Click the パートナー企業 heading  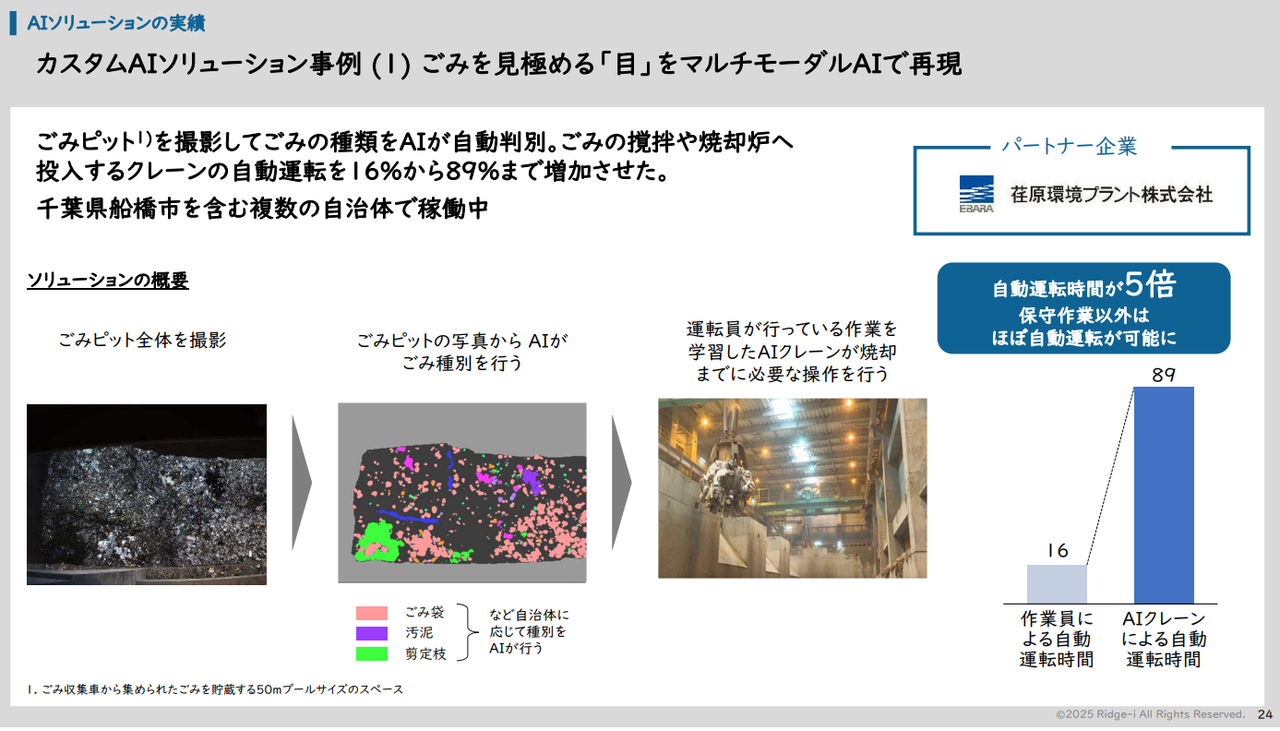[1069, 147]
